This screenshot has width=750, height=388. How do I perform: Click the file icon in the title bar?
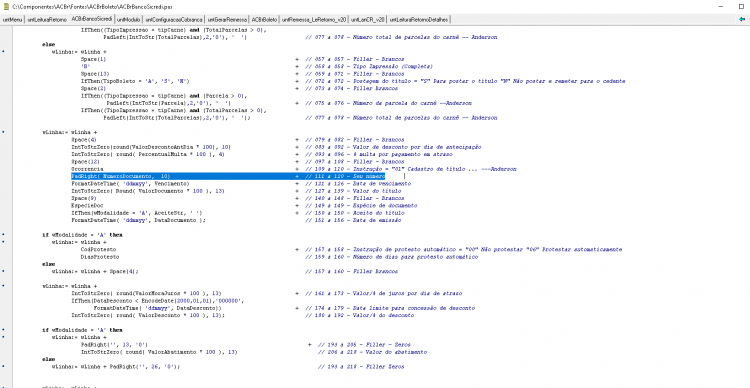pyautogui.click(x=5, y=7)
